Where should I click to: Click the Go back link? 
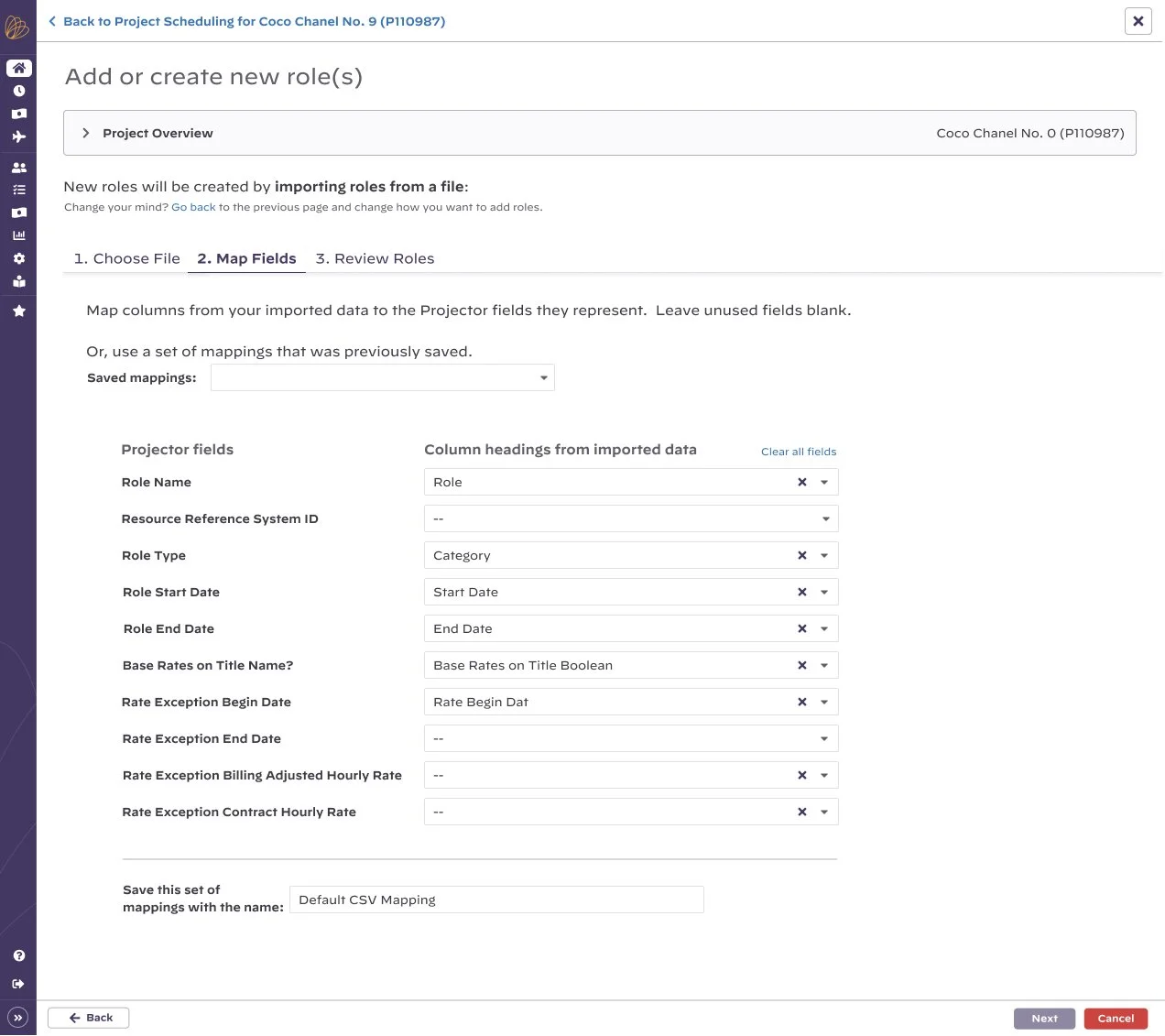tap(193, 206)
